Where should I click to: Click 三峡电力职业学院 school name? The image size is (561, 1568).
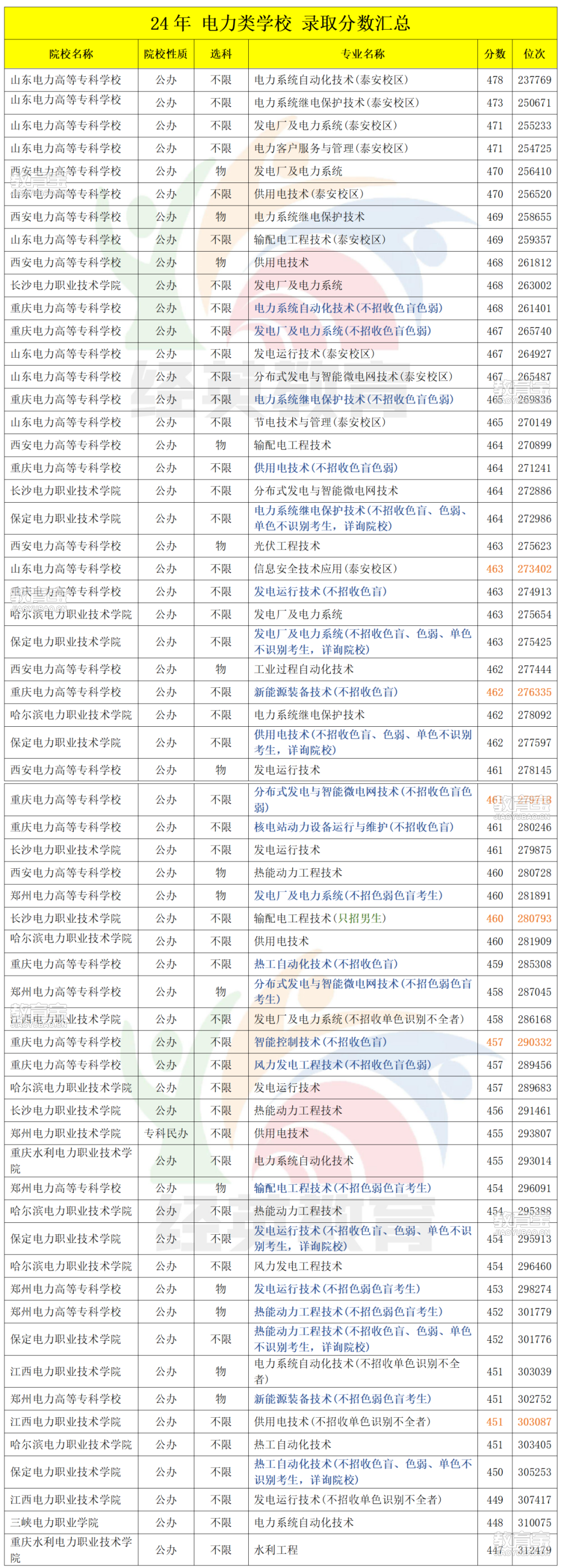(54, 1522)
